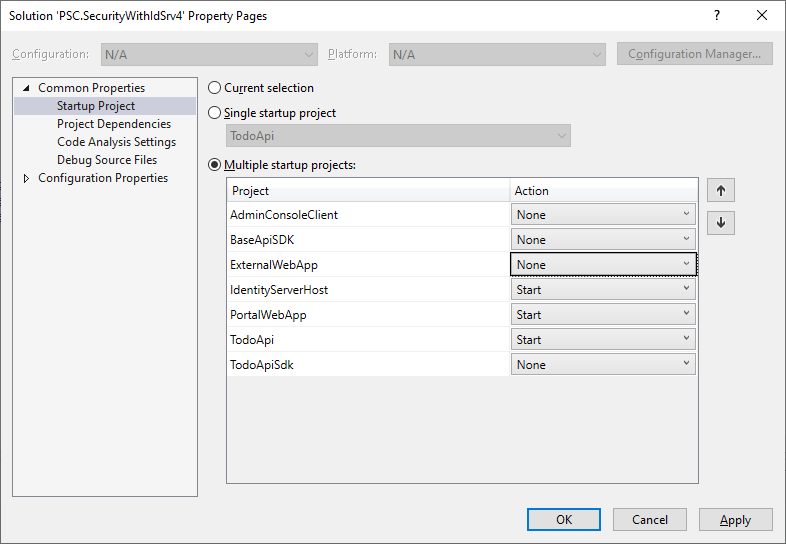Select Current selection radio button
The image size is (786, 544).
(x=215, y=88)
